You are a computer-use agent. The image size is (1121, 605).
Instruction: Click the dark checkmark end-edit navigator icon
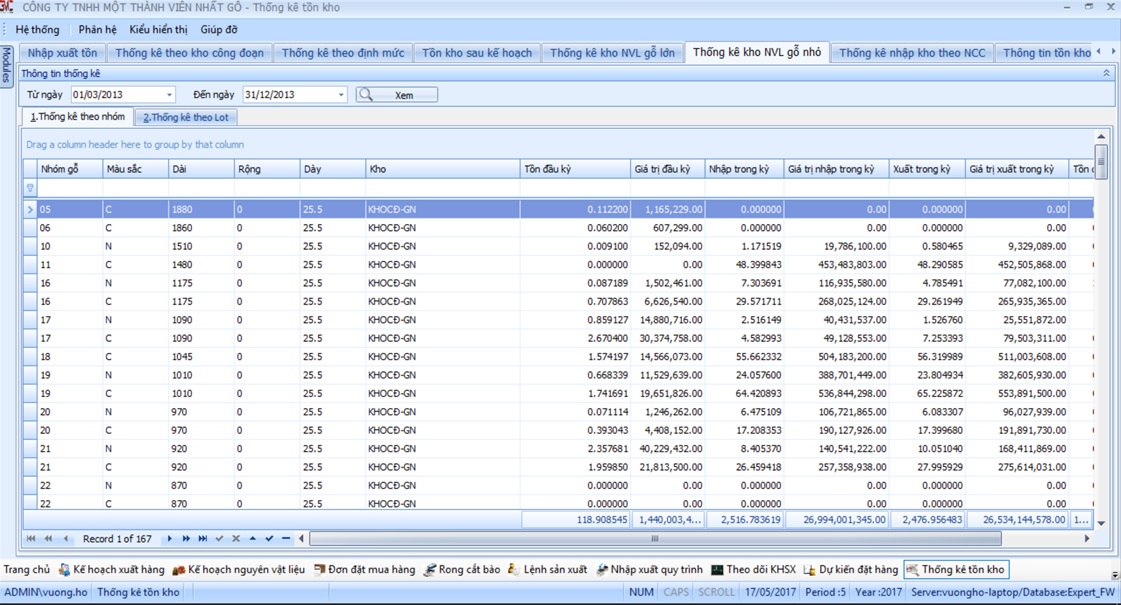[269, 538]
